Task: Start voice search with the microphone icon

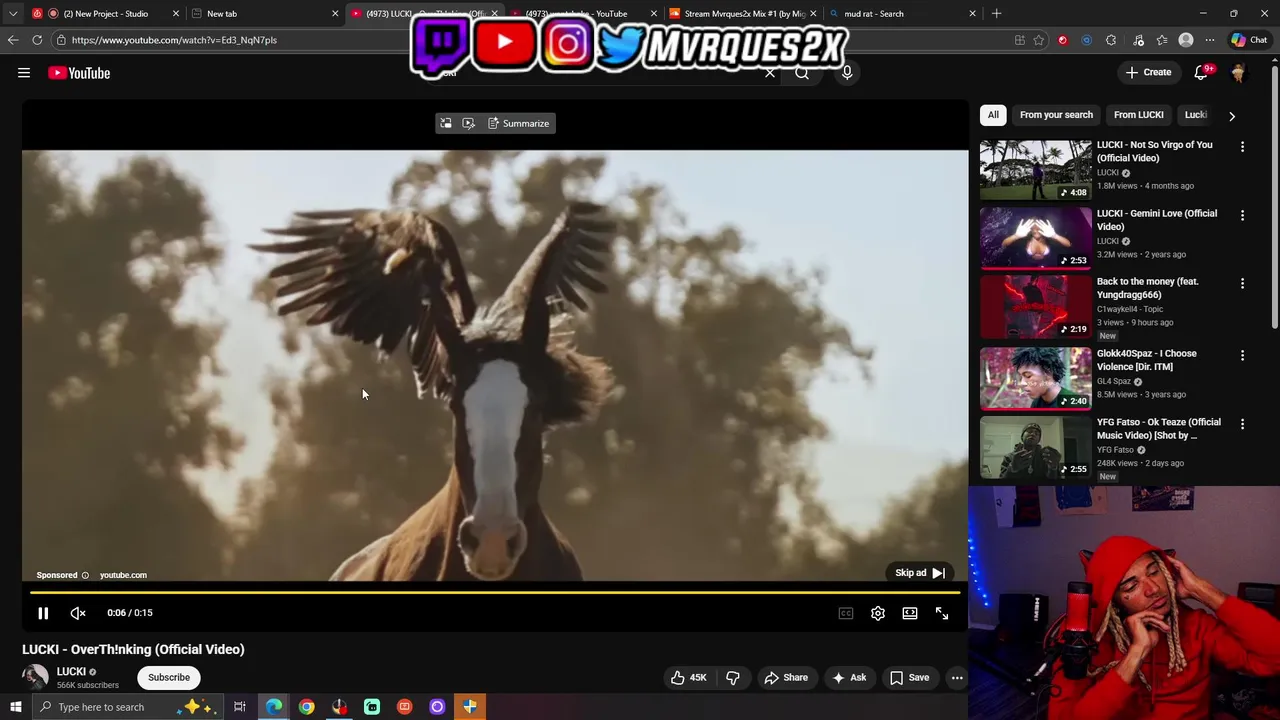Action: (847, 73)
